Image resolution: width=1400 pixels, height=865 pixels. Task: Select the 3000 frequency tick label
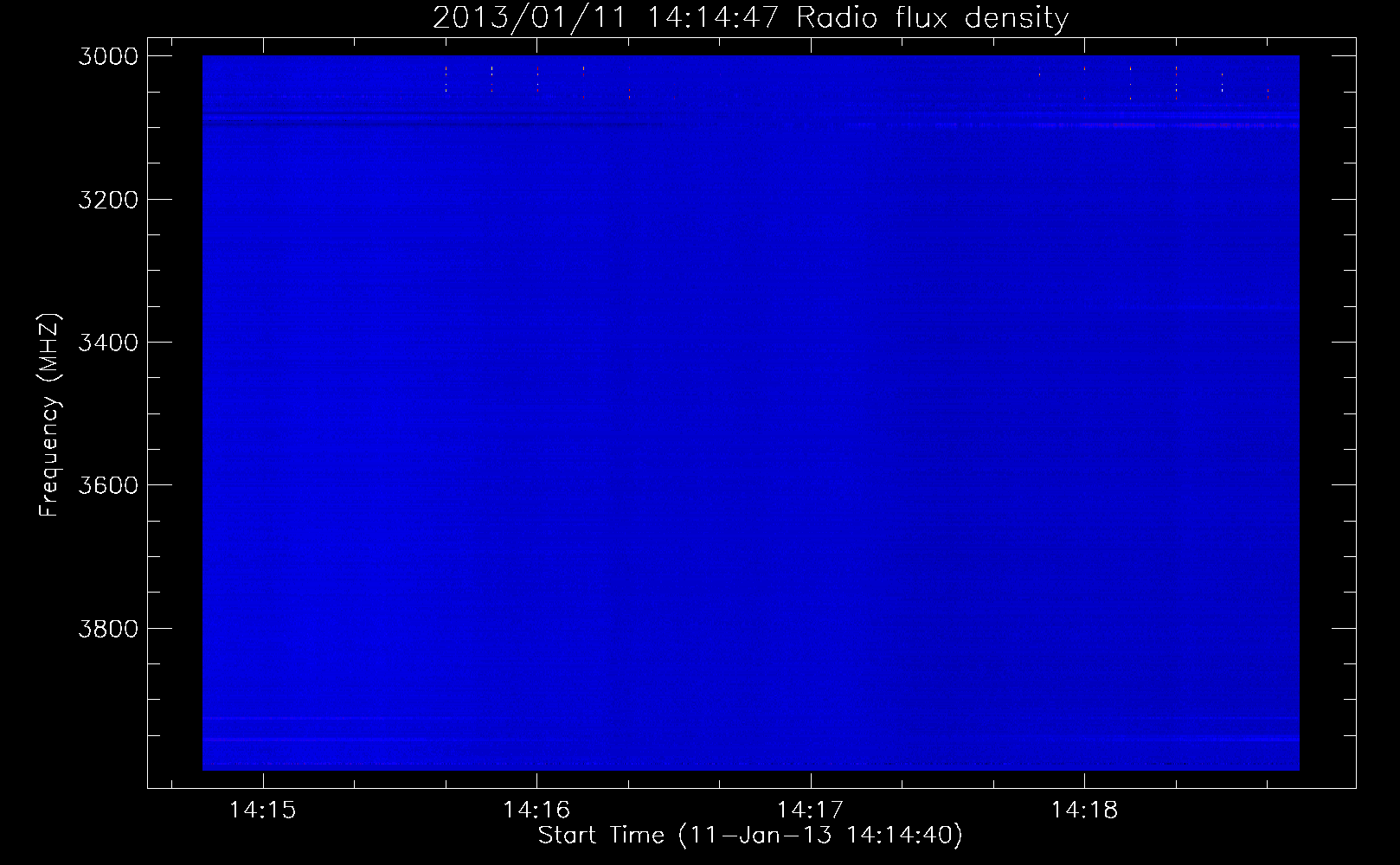click(108, 56)
